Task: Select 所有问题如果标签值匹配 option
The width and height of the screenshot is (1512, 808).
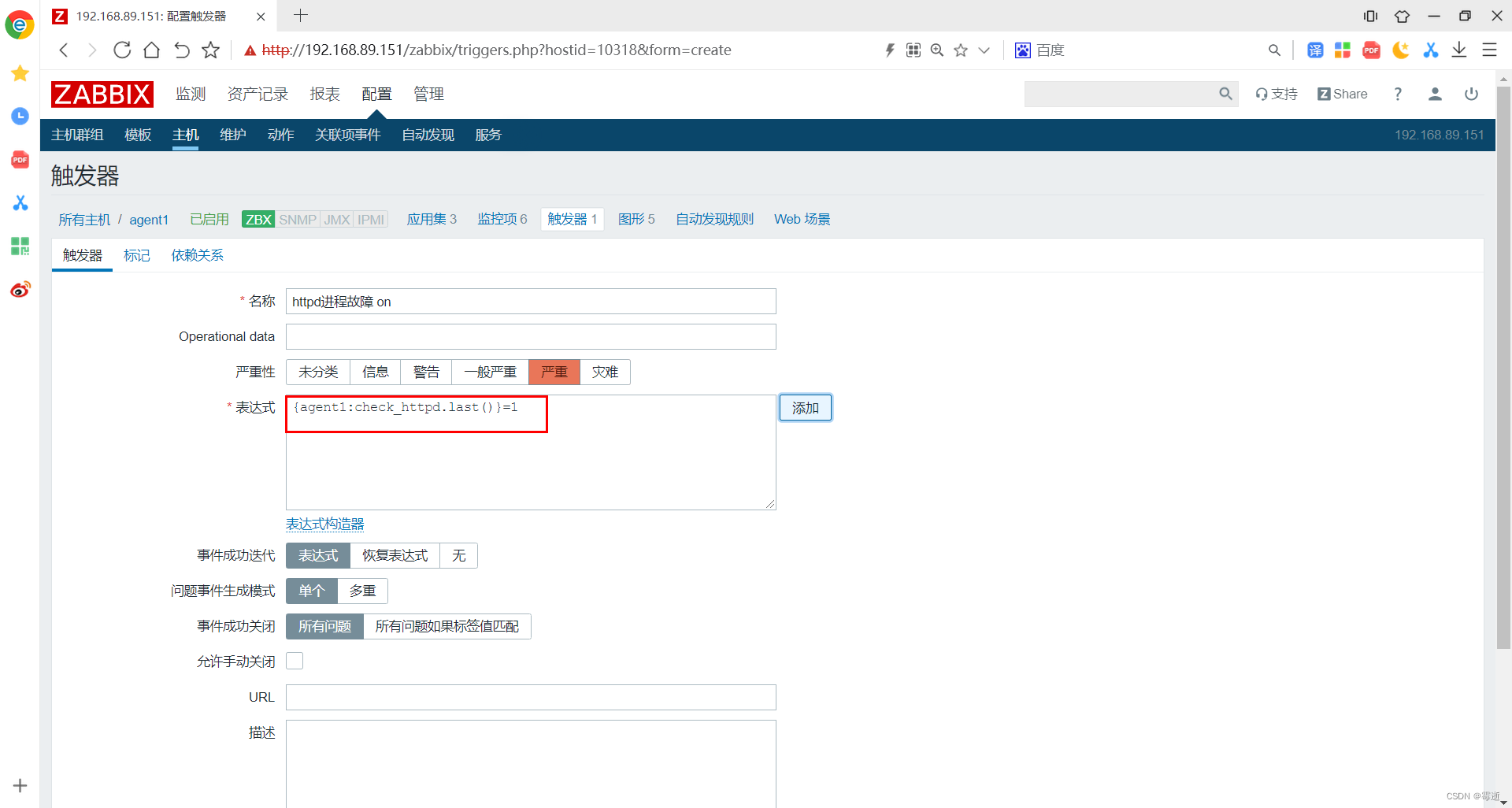Action: tap(447, 626)
